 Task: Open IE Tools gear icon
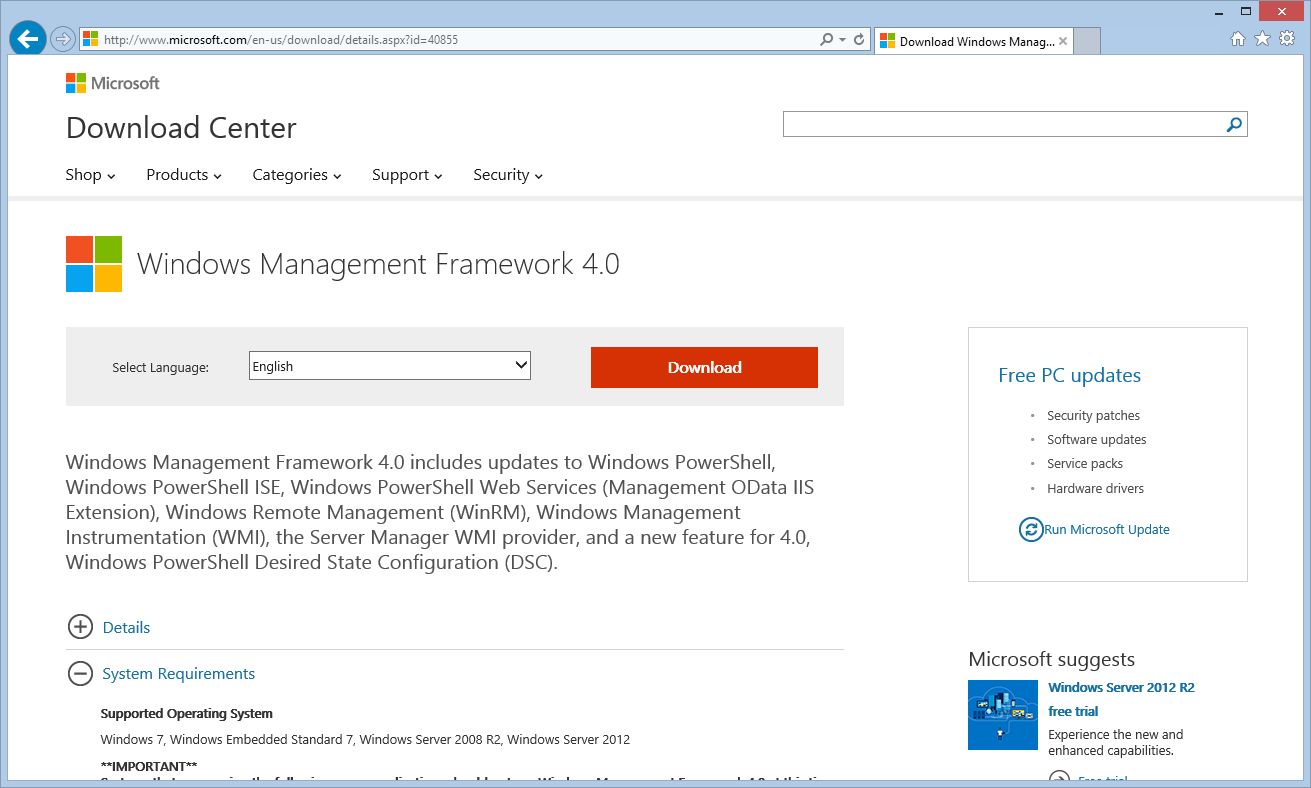click(1287, 39)
